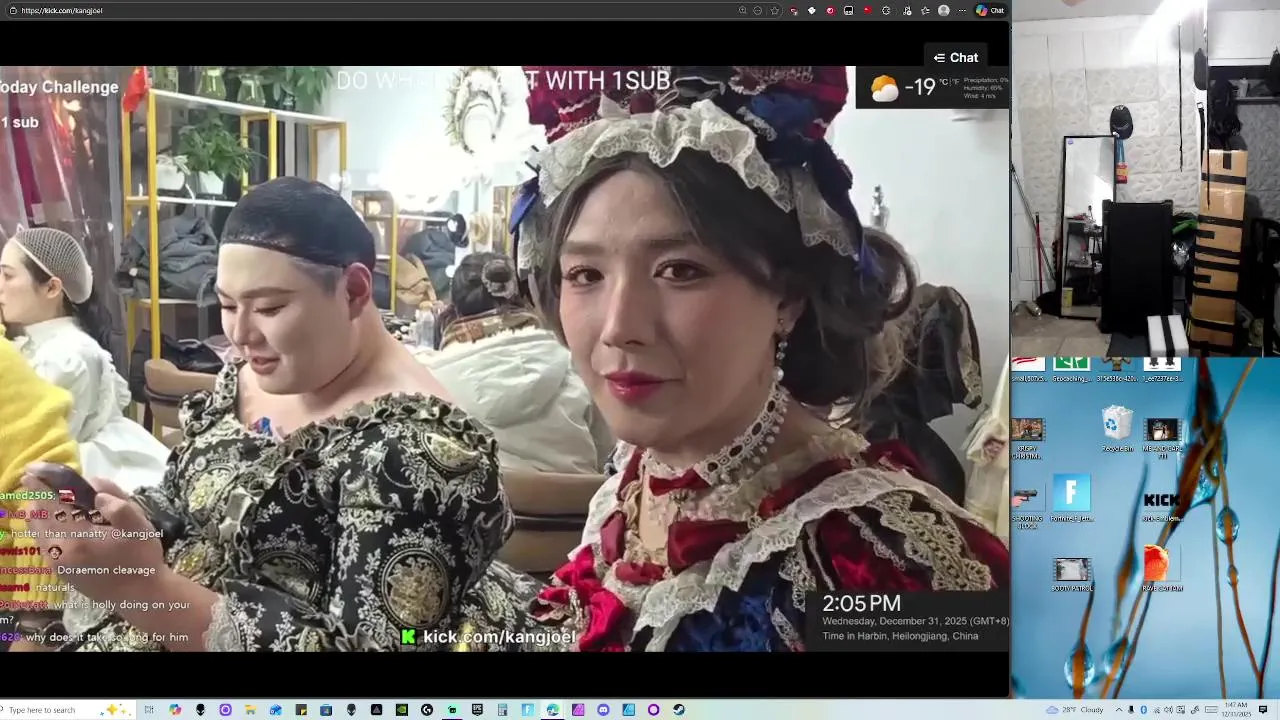
Task: Open Fortnite F icon on the taskbar
Action: tap(527, 710)
